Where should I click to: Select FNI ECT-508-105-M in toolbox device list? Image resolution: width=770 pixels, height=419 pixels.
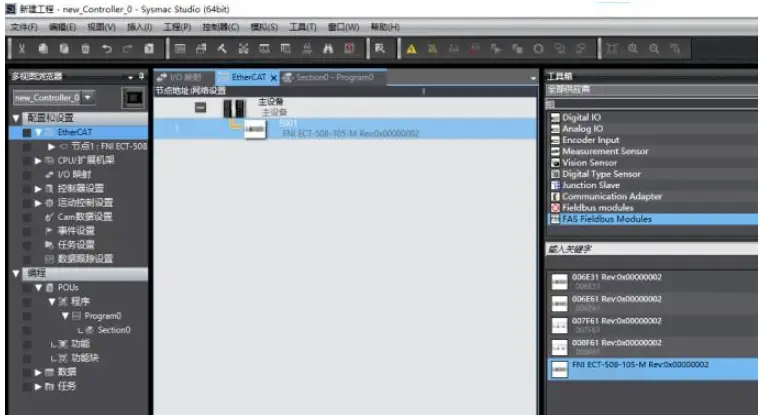pyautogui.click(x=653, y=369)
